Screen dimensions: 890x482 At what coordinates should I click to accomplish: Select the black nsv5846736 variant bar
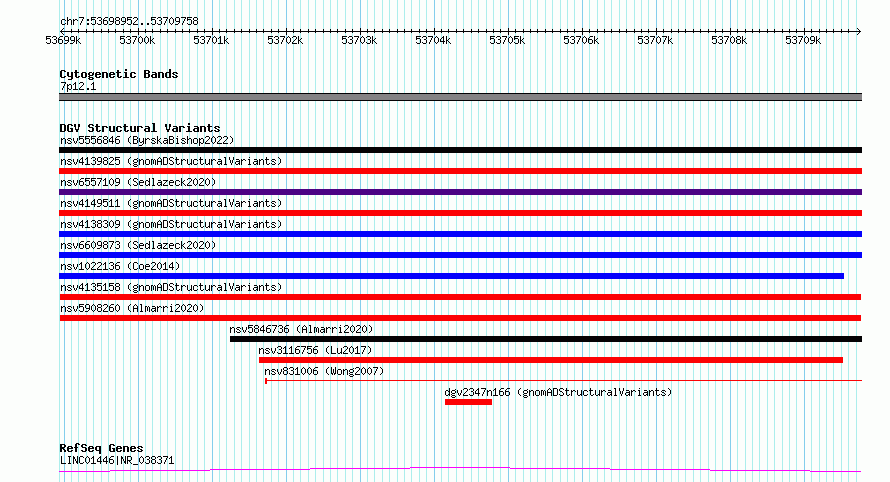tap(546, 339)
